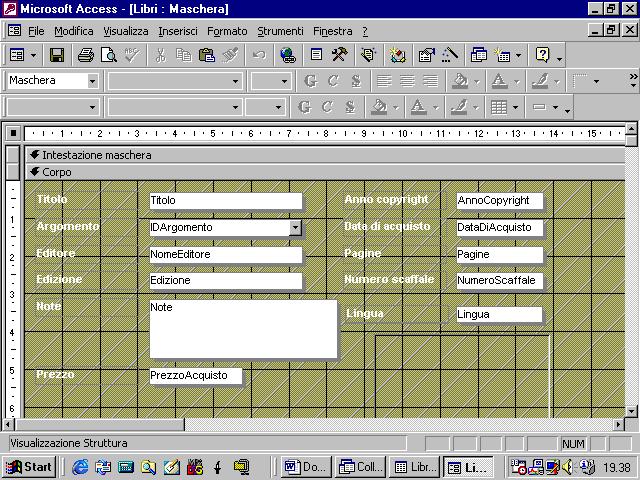
Task: Toggle bold G in second formatting toolbar
Action: [304, 107]
